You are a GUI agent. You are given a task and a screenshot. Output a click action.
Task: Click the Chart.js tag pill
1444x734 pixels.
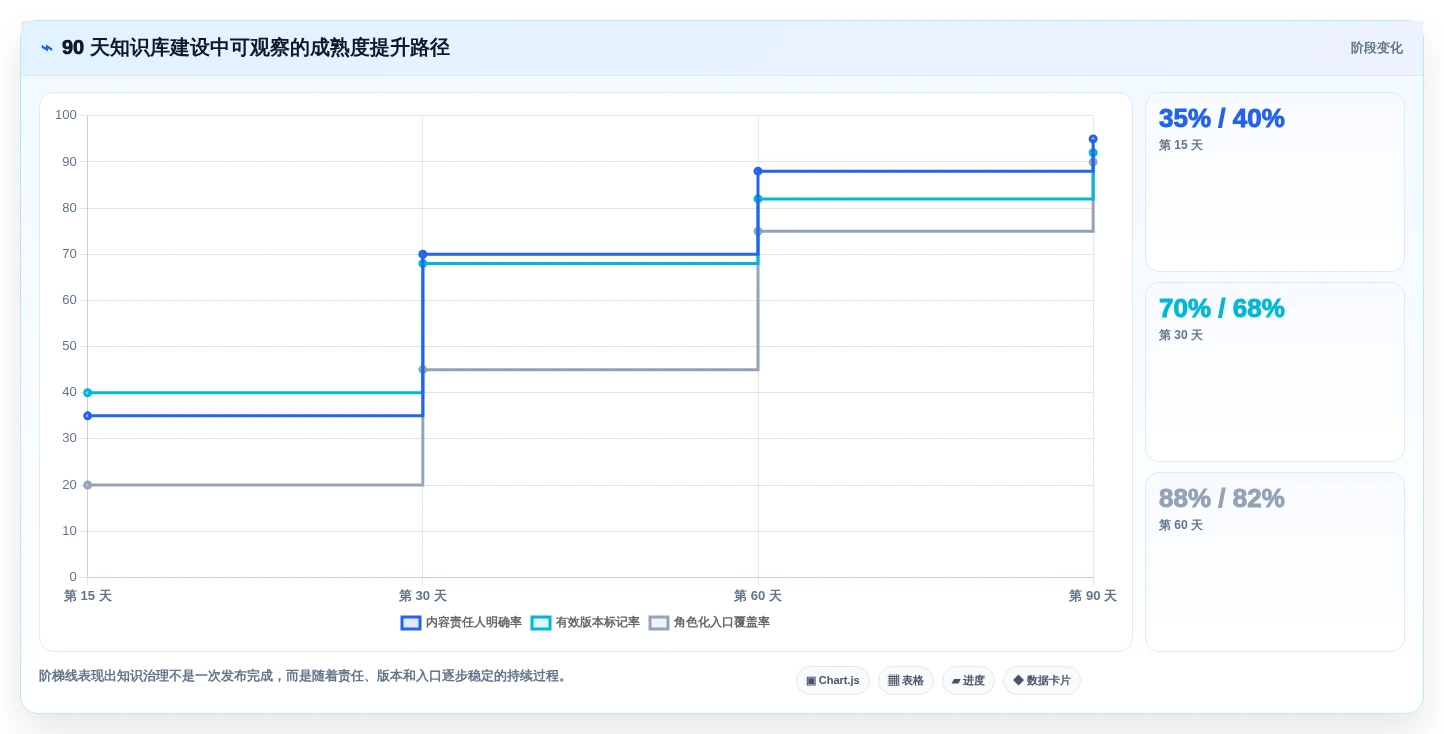pos(833,680)
